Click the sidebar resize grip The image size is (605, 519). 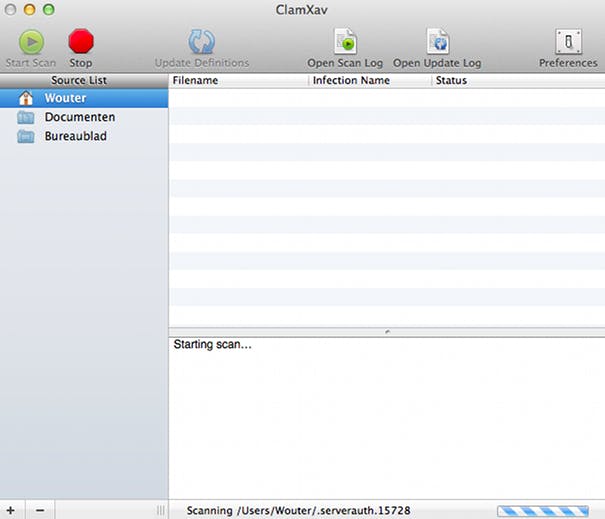pyautogui.click(x=161, y=510)
